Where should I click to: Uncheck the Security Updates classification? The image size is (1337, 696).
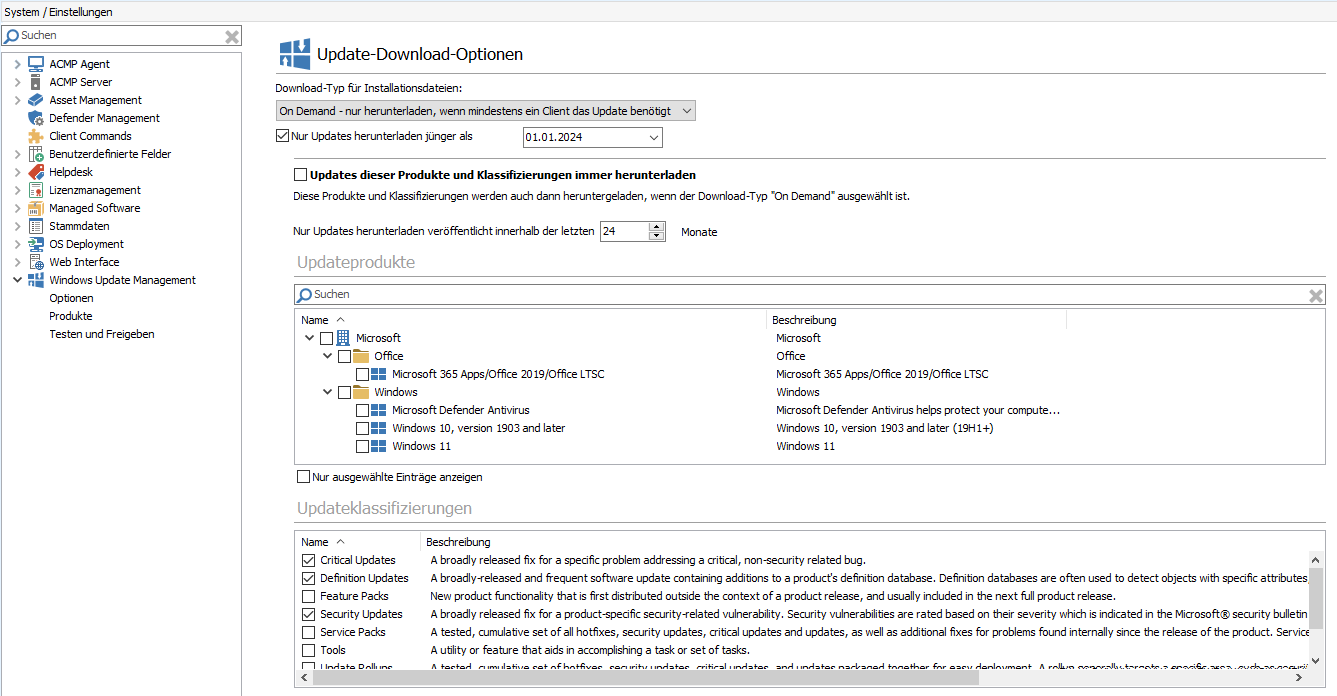click(x=307, y=613)
